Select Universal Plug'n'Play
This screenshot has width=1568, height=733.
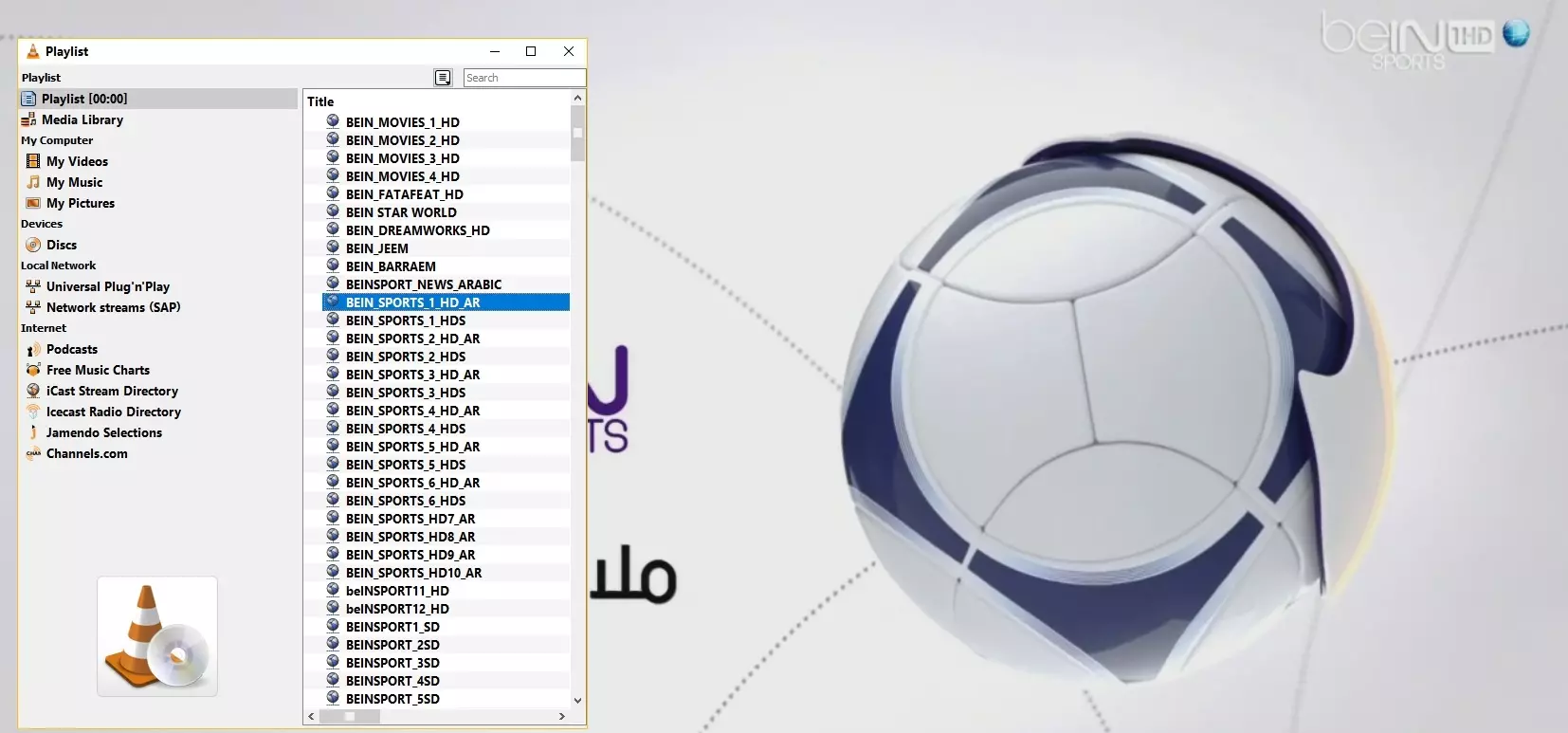point(108,286)
